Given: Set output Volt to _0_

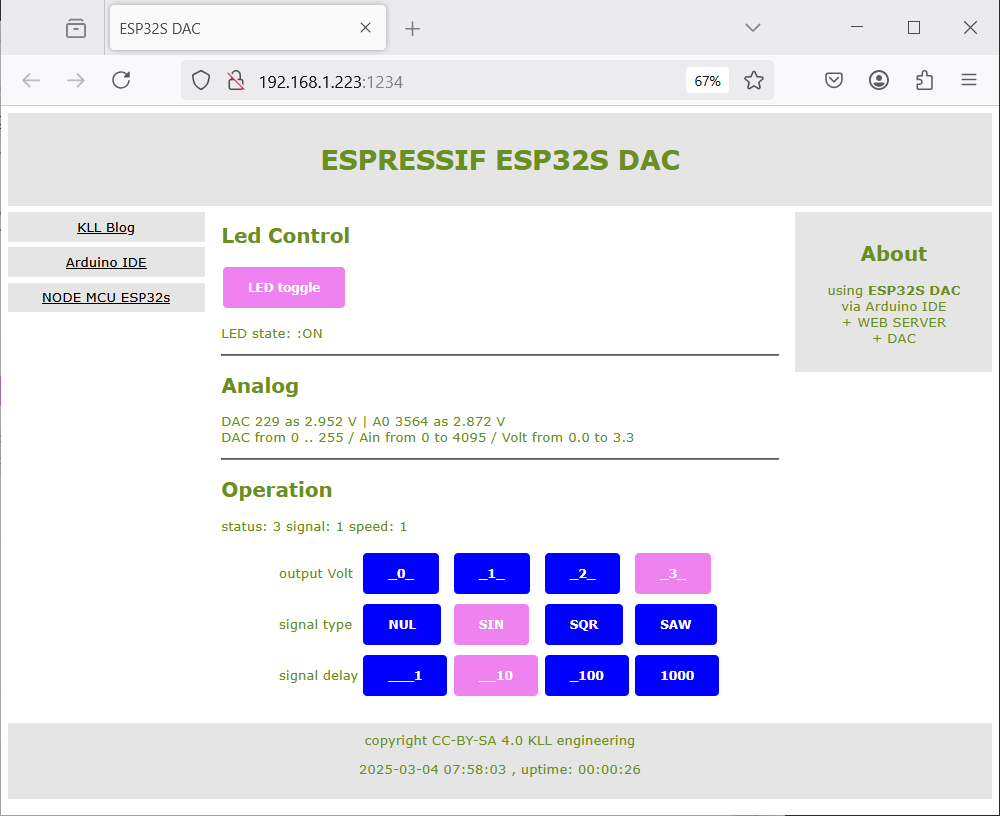Looking at the screenshot, I should point(401,574).
